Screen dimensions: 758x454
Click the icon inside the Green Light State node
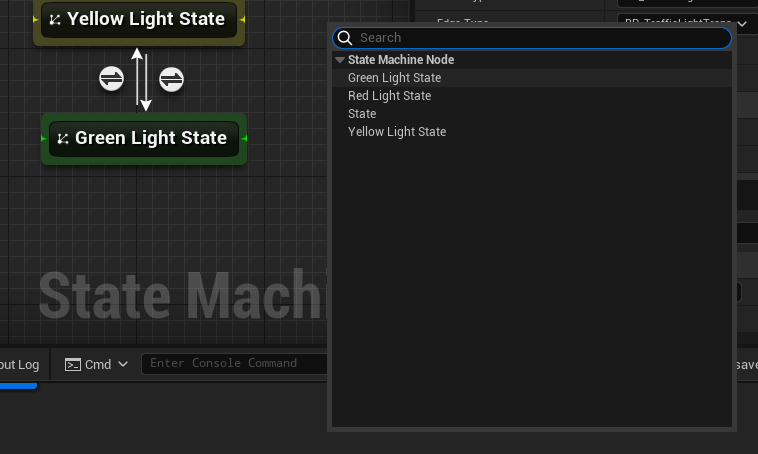pos(63,139)
